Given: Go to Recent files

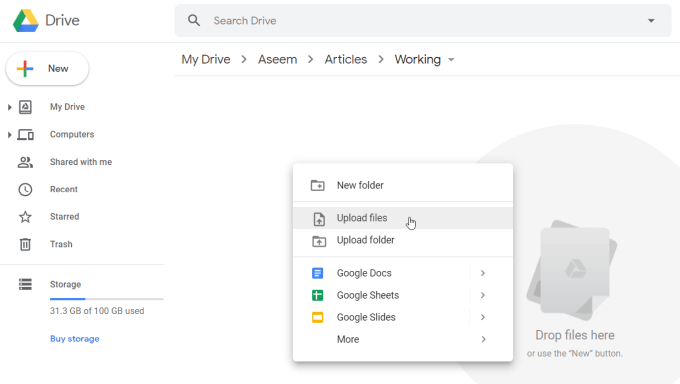Looking at the screenshot, I should pos(64,189).
